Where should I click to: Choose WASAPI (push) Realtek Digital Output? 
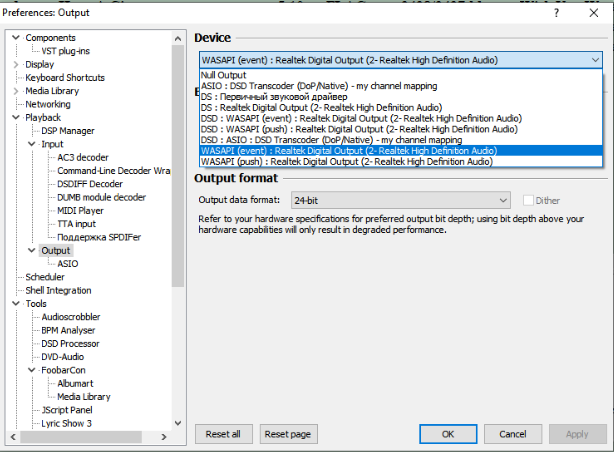401,161
